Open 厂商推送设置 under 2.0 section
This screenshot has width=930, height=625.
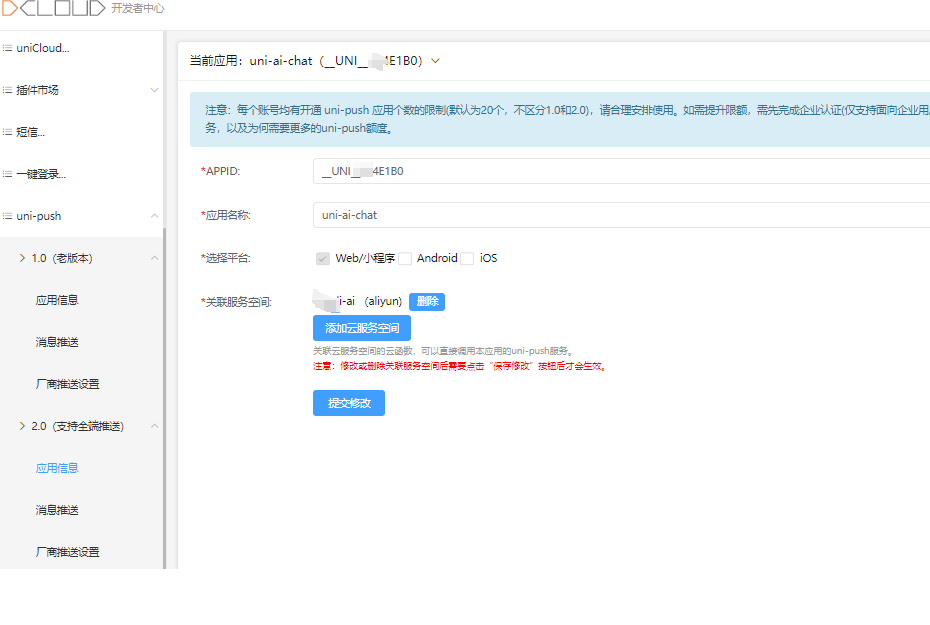point(68,552)
